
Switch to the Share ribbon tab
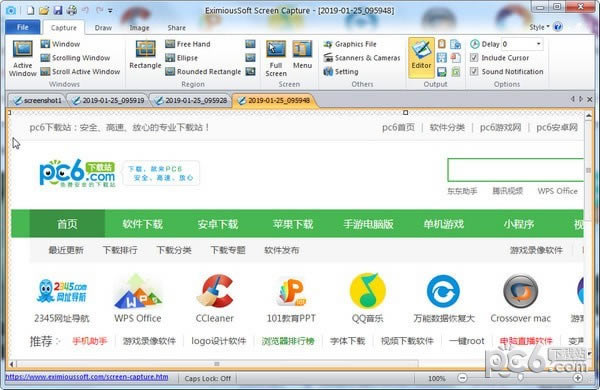tap(176, 28)
